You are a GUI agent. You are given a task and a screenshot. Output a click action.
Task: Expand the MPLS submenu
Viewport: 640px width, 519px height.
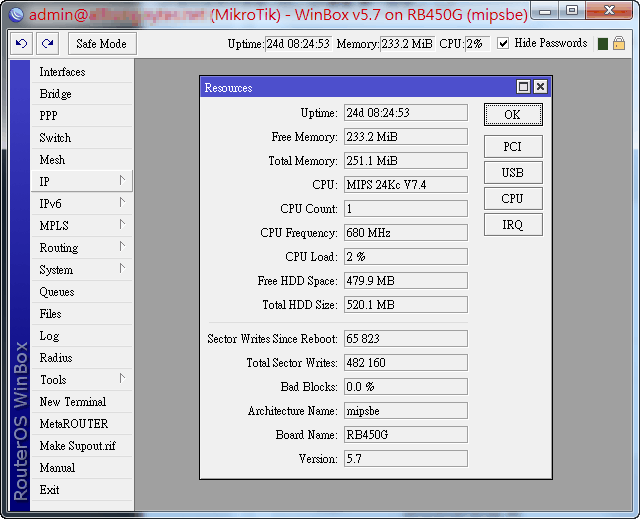82,225
